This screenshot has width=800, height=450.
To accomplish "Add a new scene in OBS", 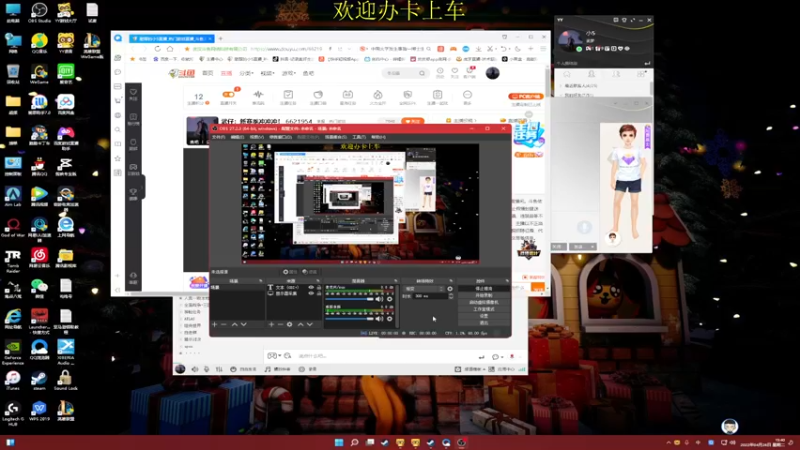I will pyautogui.click(x=214, y=324).
